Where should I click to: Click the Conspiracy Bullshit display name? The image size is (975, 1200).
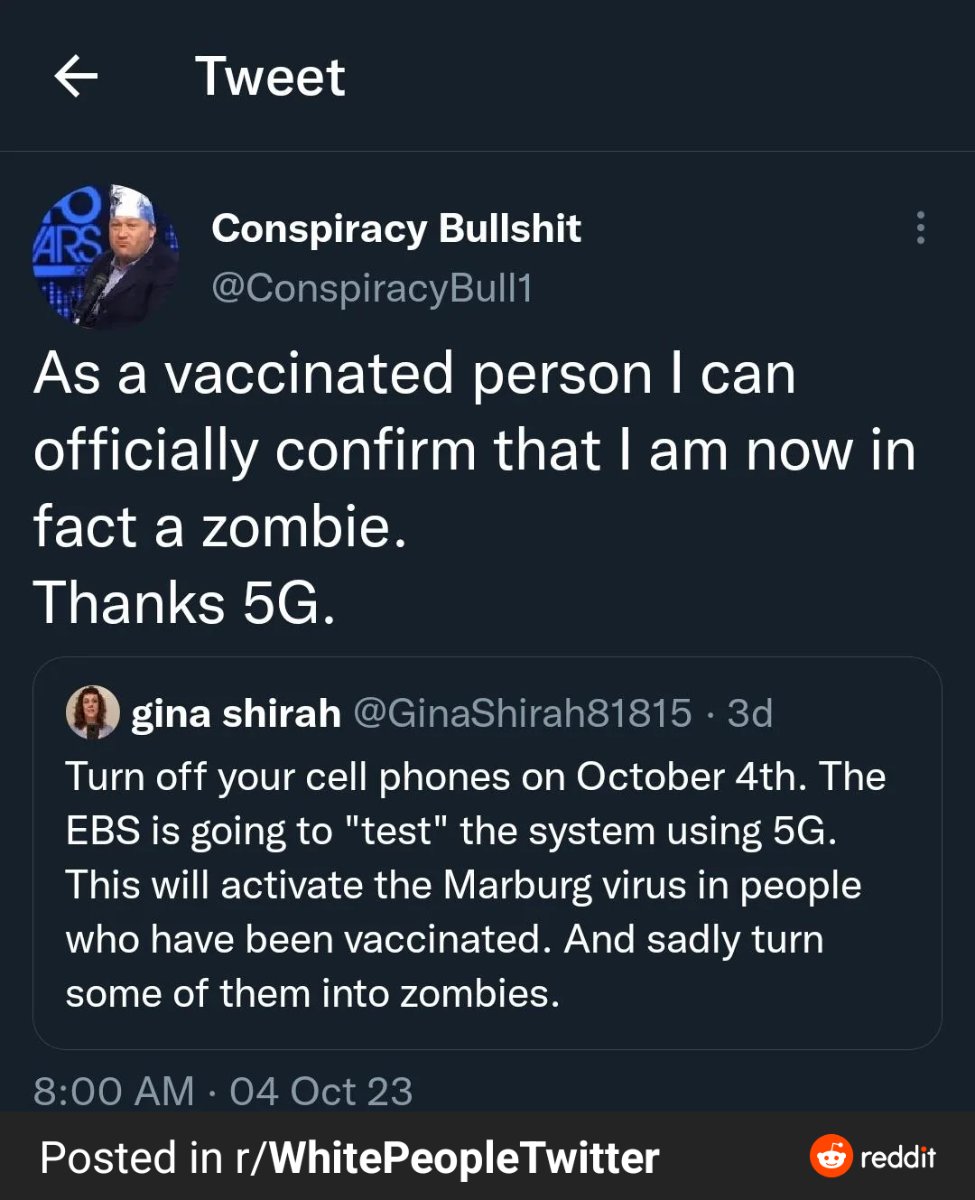tap(396, 229)
